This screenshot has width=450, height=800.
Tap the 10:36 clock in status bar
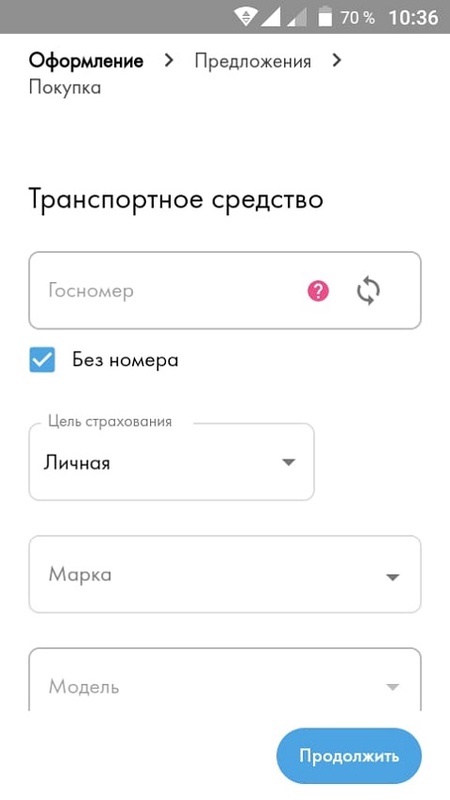pyautogui.click(x=413, y=17)
